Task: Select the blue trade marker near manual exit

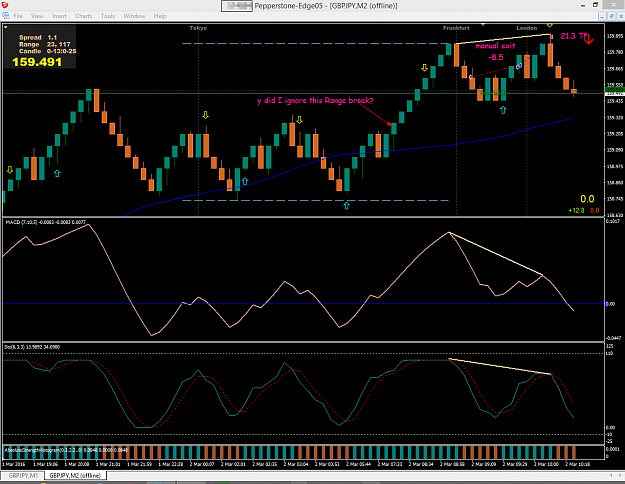Action: (519, 66)
